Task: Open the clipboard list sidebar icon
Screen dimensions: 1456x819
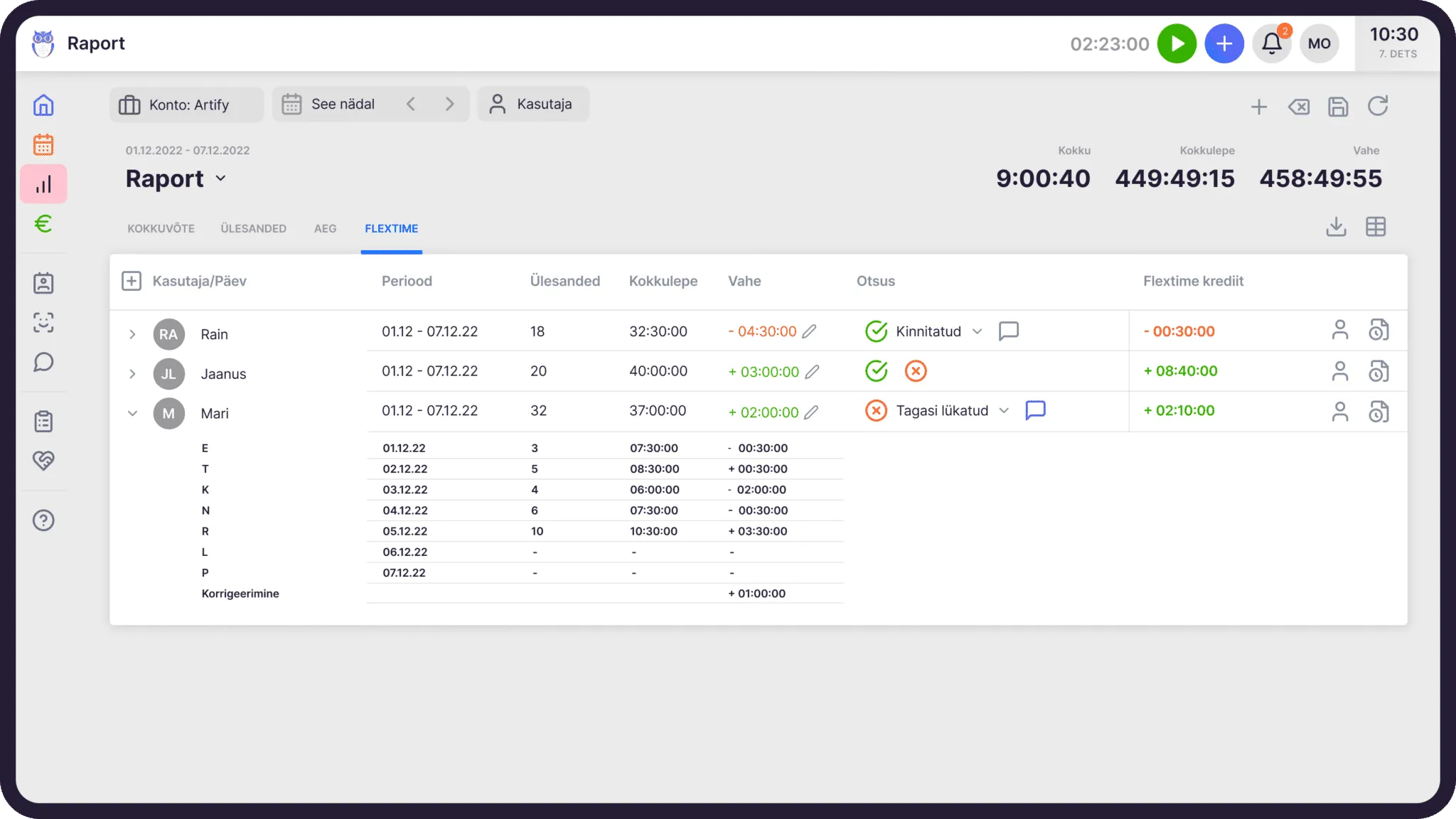Action: click(43, 421)
